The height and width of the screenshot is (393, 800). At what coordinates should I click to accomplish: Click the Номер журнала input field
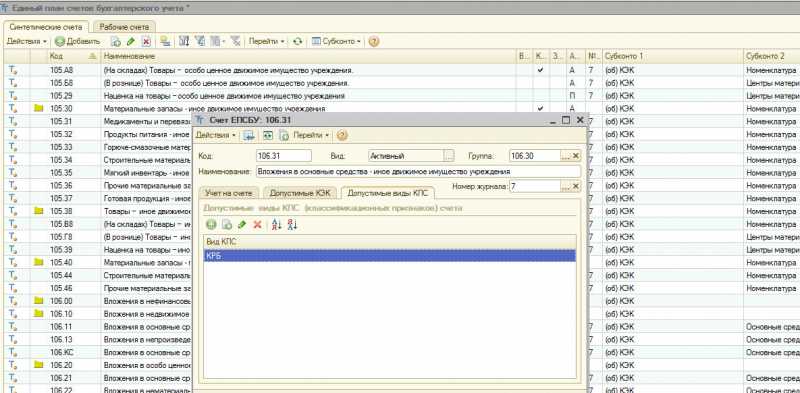pos(535,186)
